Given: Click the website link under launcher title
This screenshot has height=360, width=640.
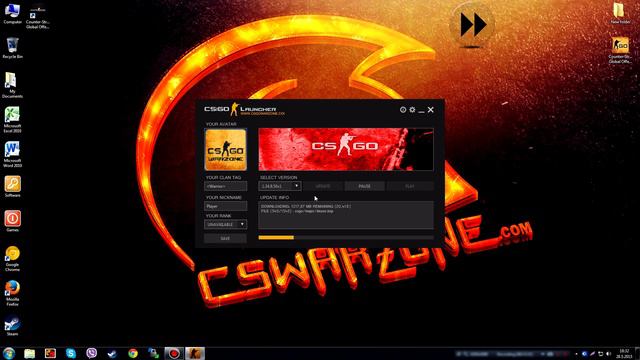Looking at the screenshot, I should (262, 114).
